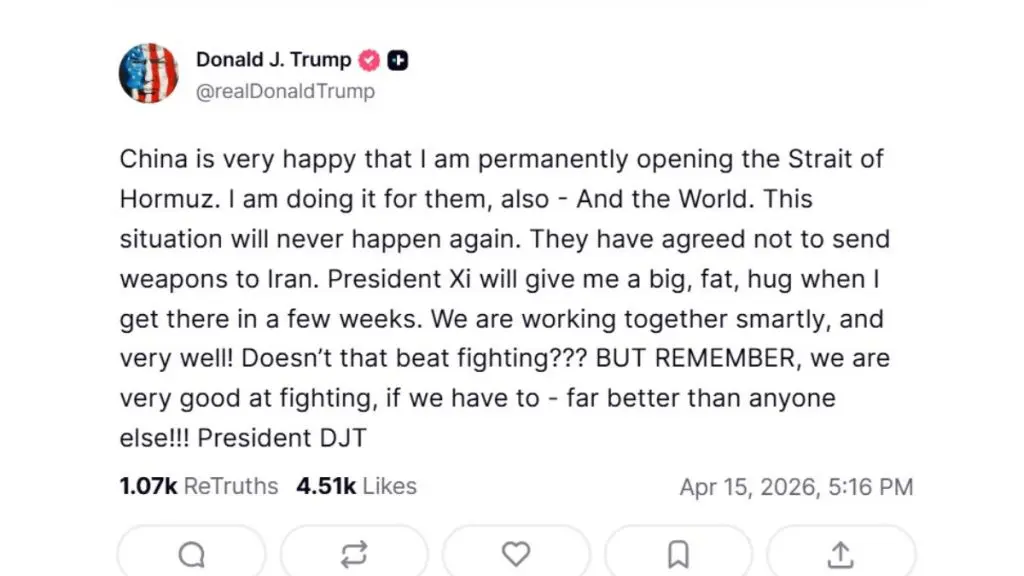
Task: ReTruth this post using the arrows icon
Action: [354, 553]
